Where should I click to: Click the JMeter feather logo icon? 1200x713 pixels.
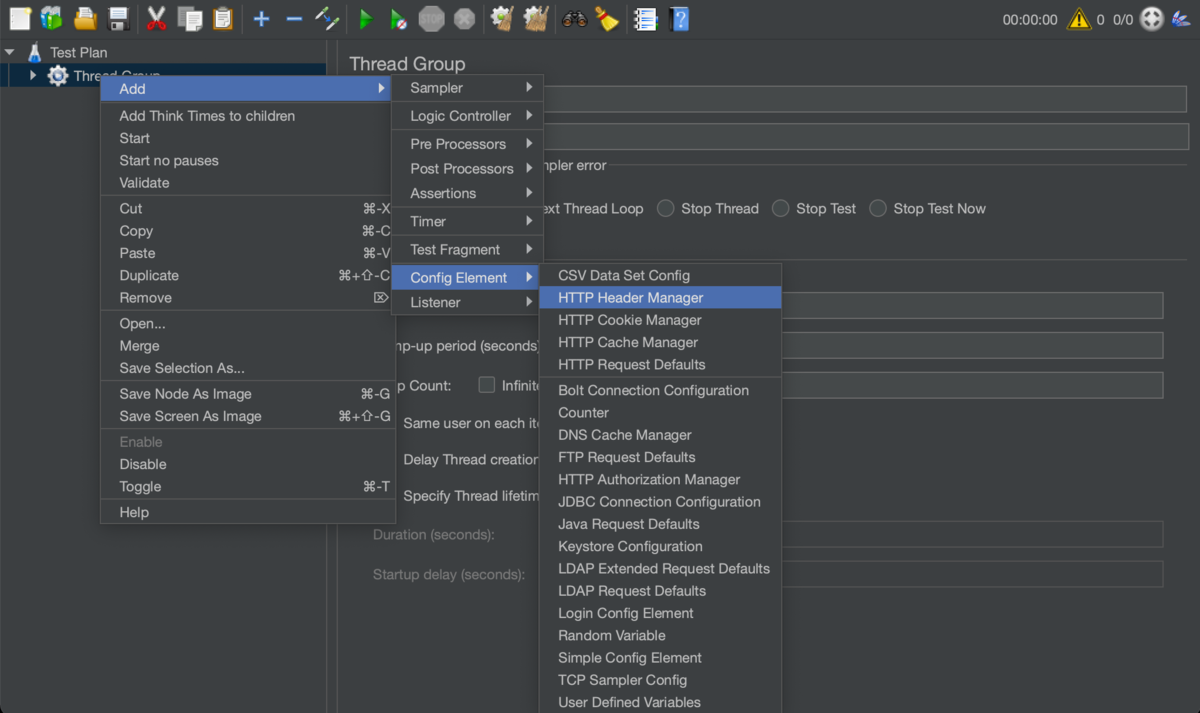(1182, 19)
